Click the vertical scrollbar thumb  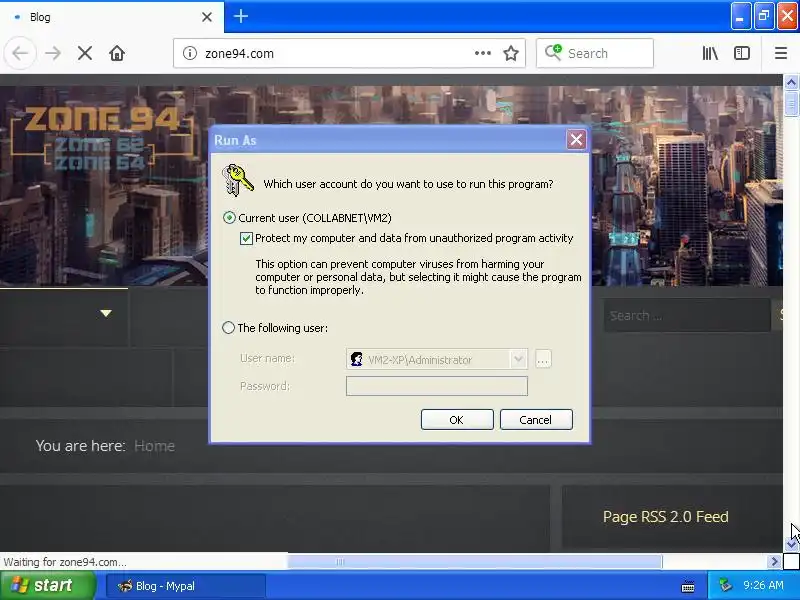pyautogui.click(x=791, y=104)
